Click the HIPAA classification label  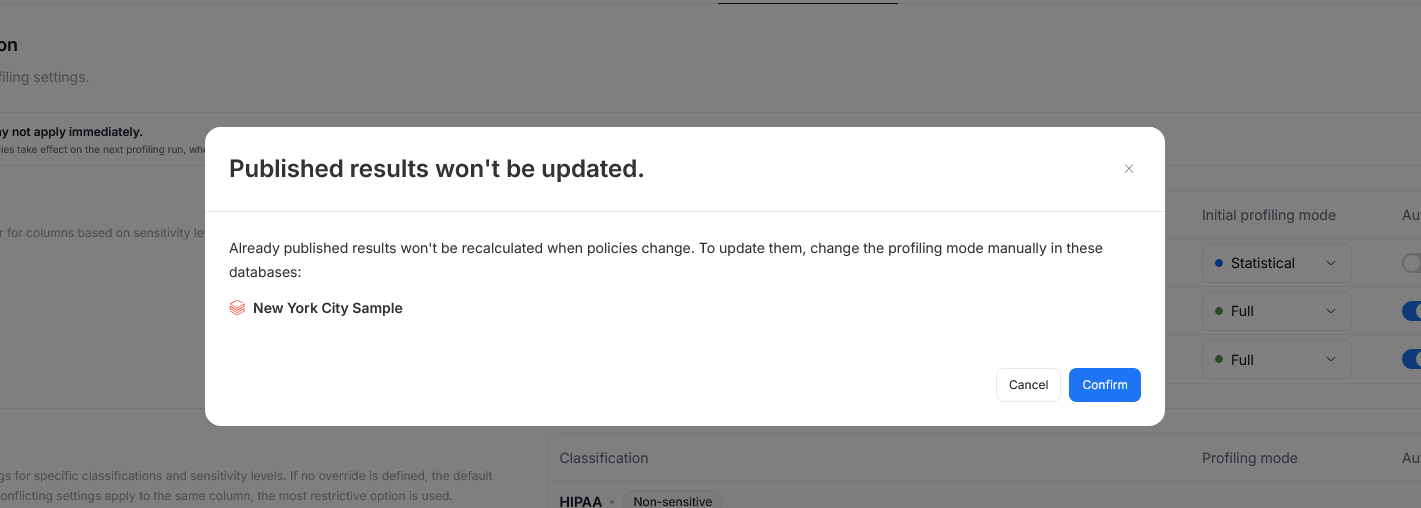click(x=580, y=501)
